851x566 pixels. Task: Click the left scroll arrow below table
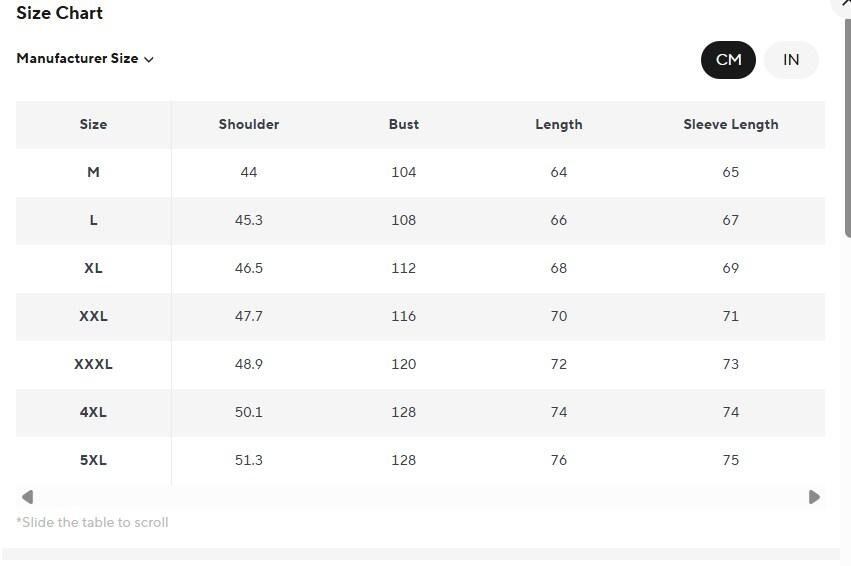pyautogui.click(x=27, y=497)
